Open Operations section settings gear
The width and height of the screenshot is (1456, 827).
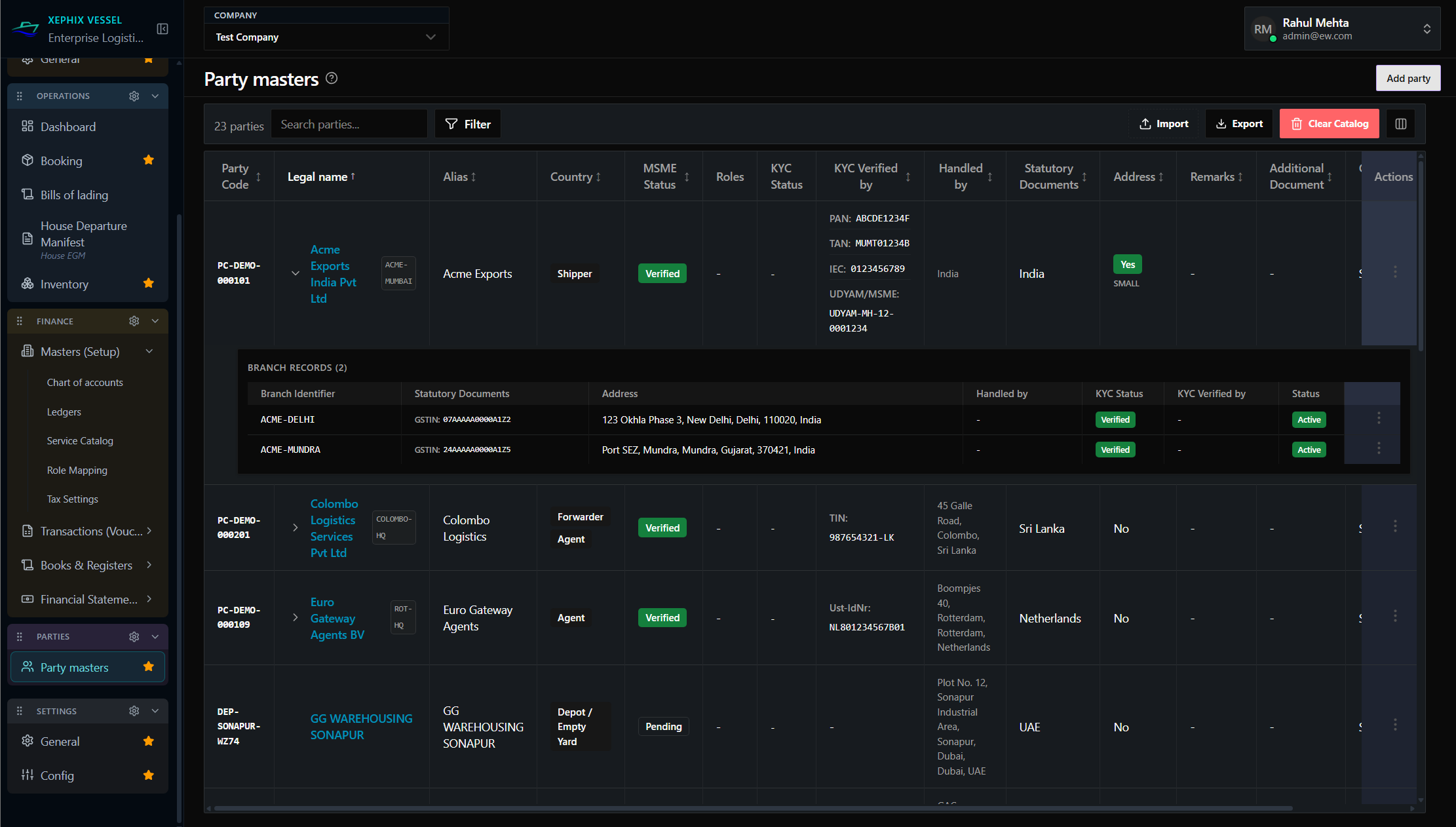click(x=134, y=96)
